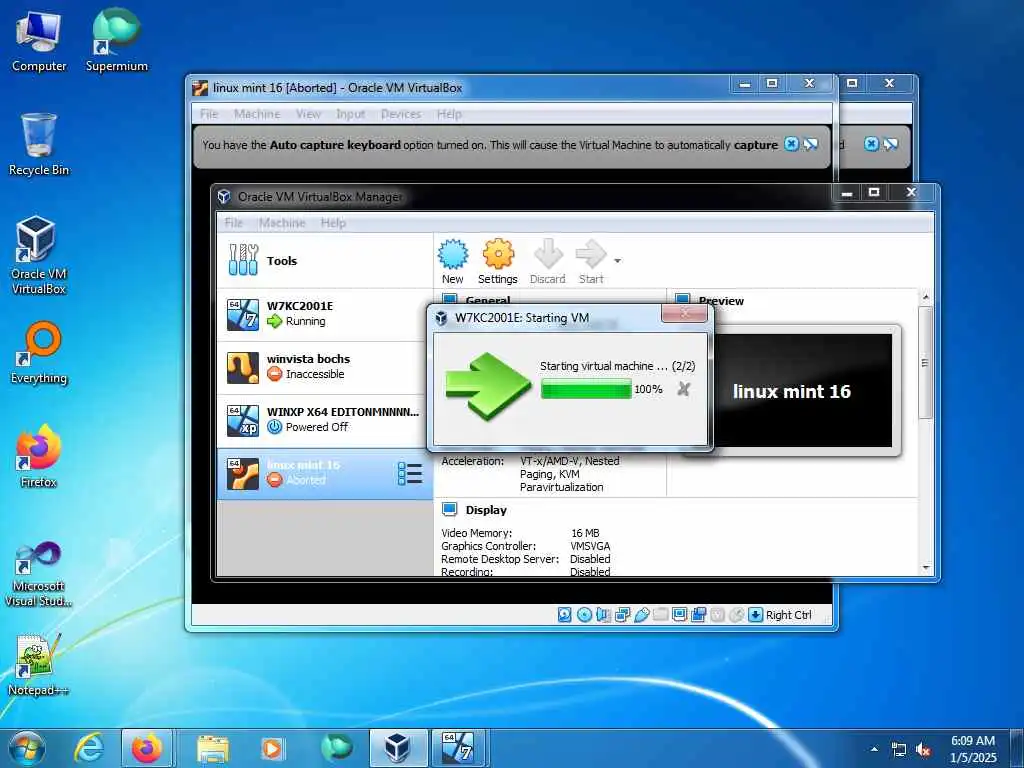This screenshot has width=1024, height=768.
Task: Click the optical disk status icon
Action: [584, 615]
